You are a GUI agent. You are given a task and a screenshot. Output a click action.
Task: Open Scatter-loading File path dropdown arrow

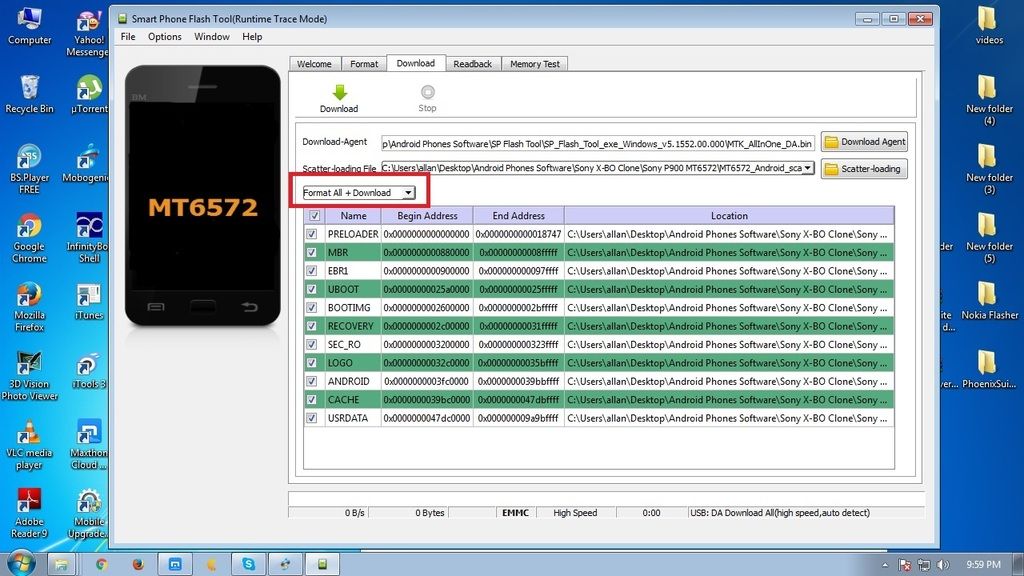pyautogui.click(x=808, y=168)
